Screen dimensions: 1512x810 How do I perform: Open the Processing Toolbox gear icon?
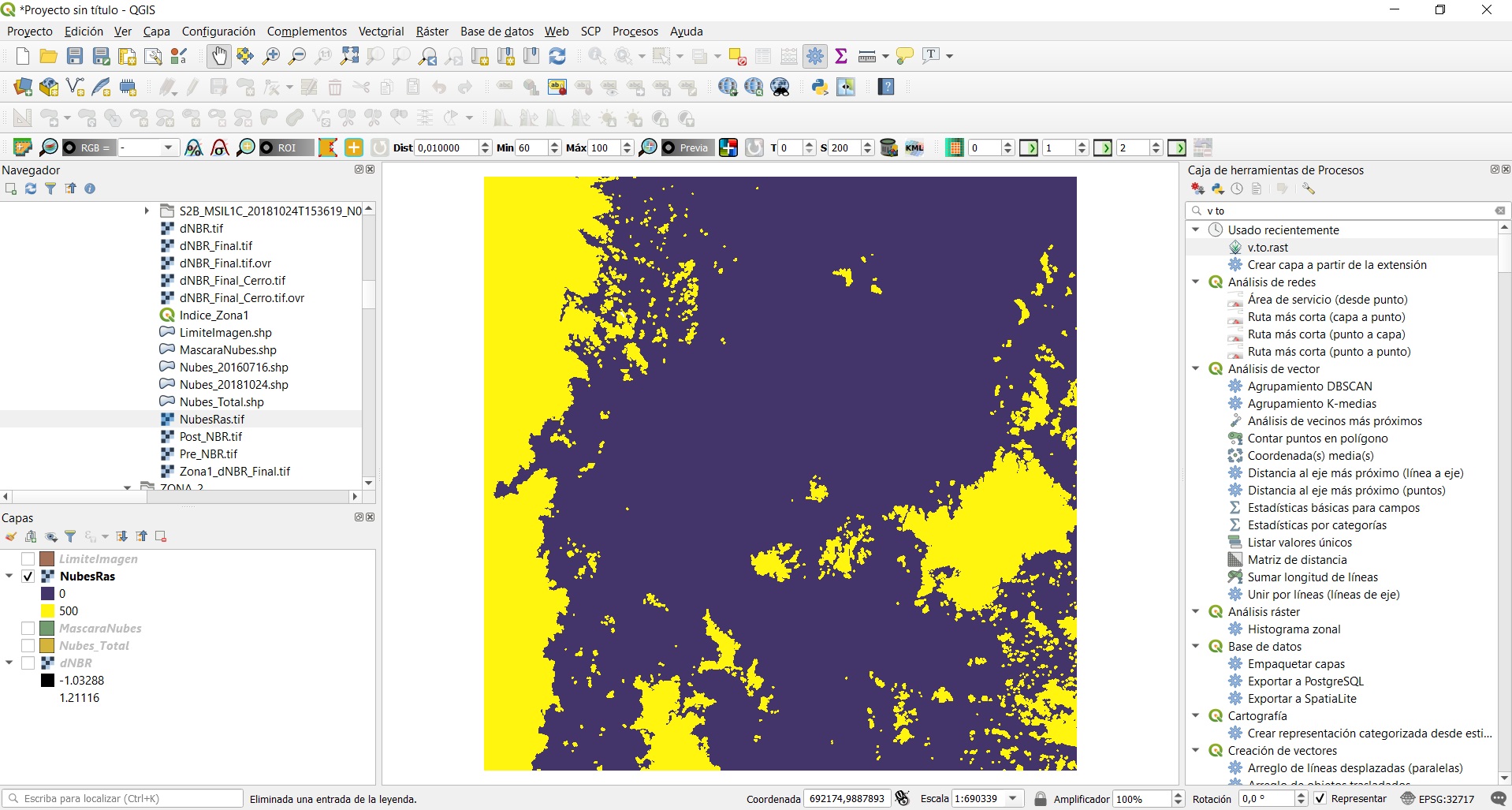815,56
